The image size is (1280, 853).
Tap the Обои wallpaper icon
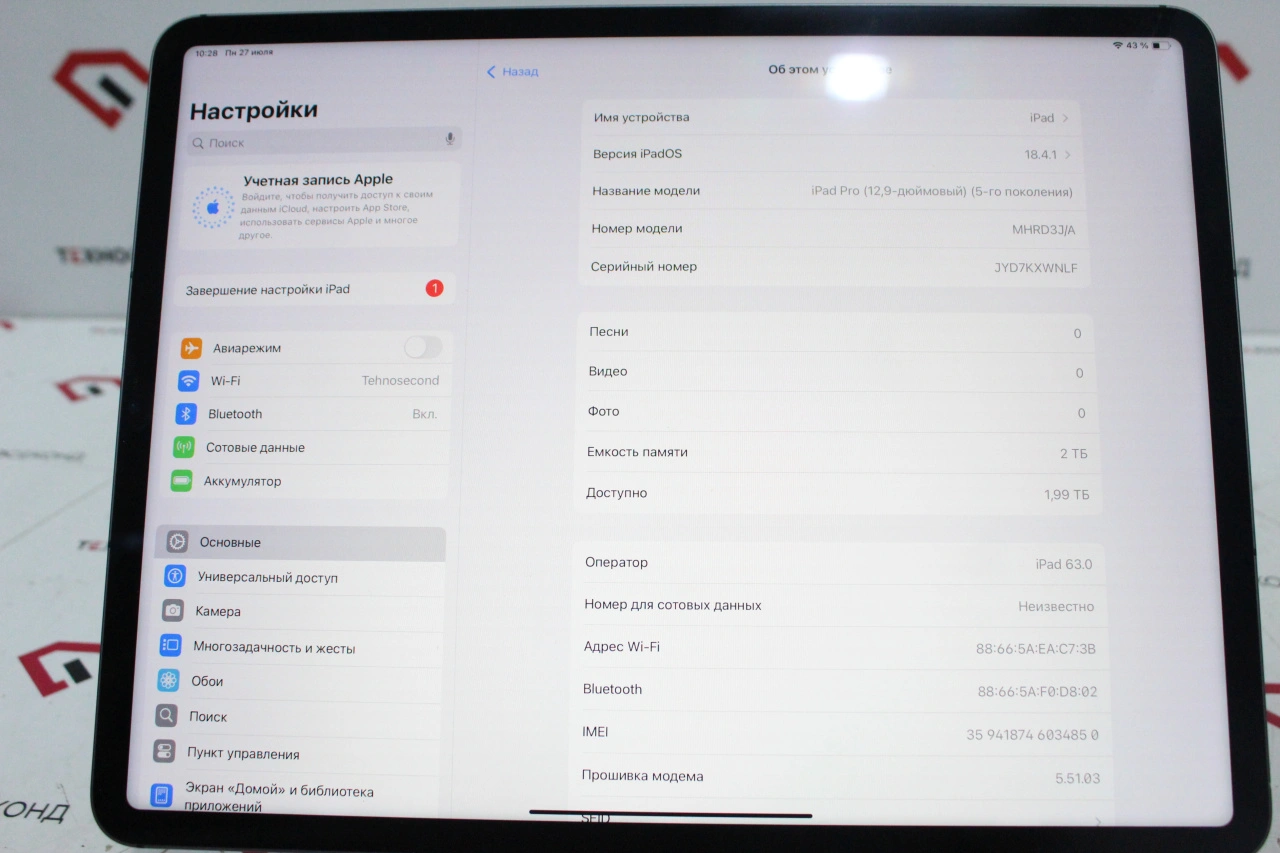coord(168,681)
